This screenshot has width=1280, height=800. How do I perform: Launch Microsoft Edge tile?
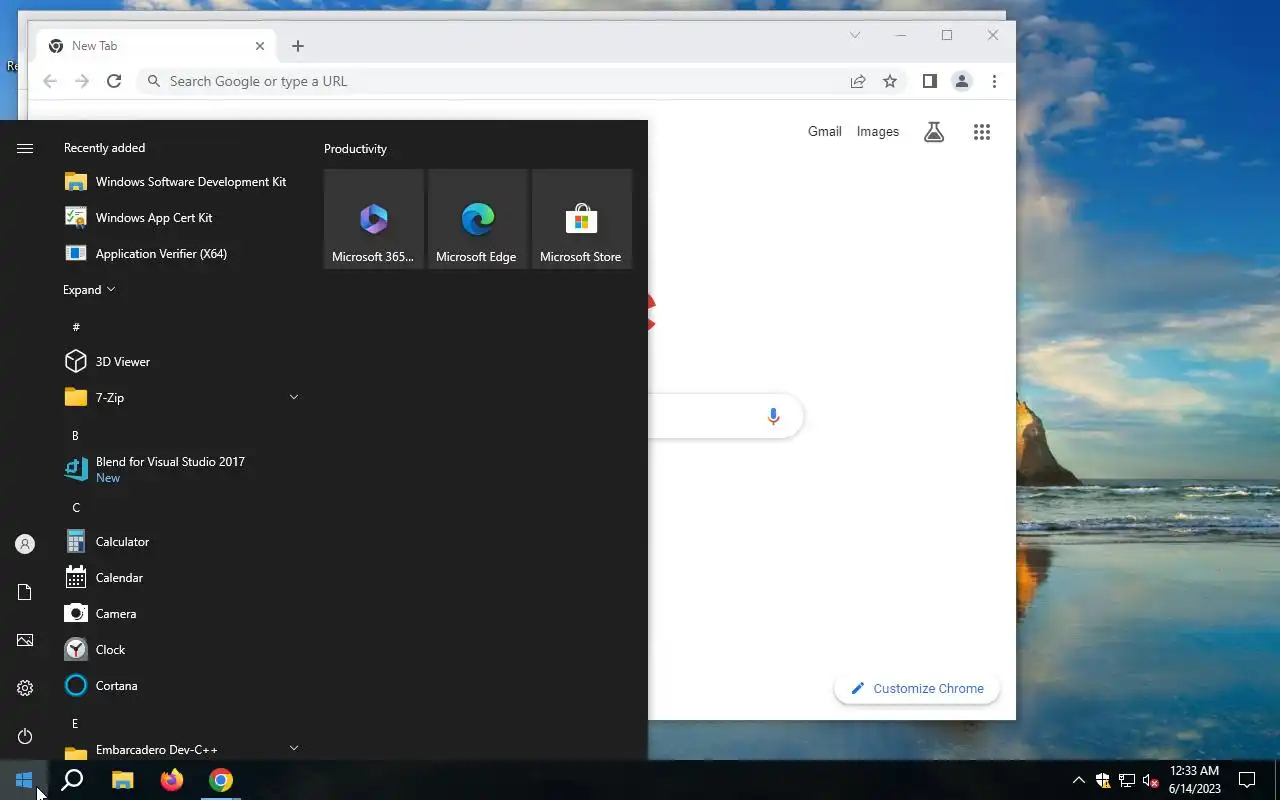point(478,219)
